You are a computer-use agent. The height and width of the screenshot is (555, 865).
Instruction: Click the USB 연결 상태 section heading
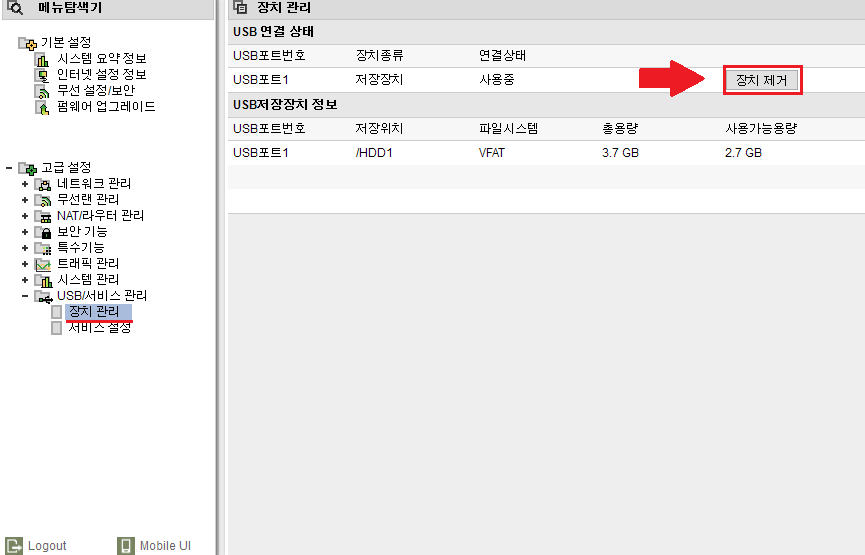point(273,32)
